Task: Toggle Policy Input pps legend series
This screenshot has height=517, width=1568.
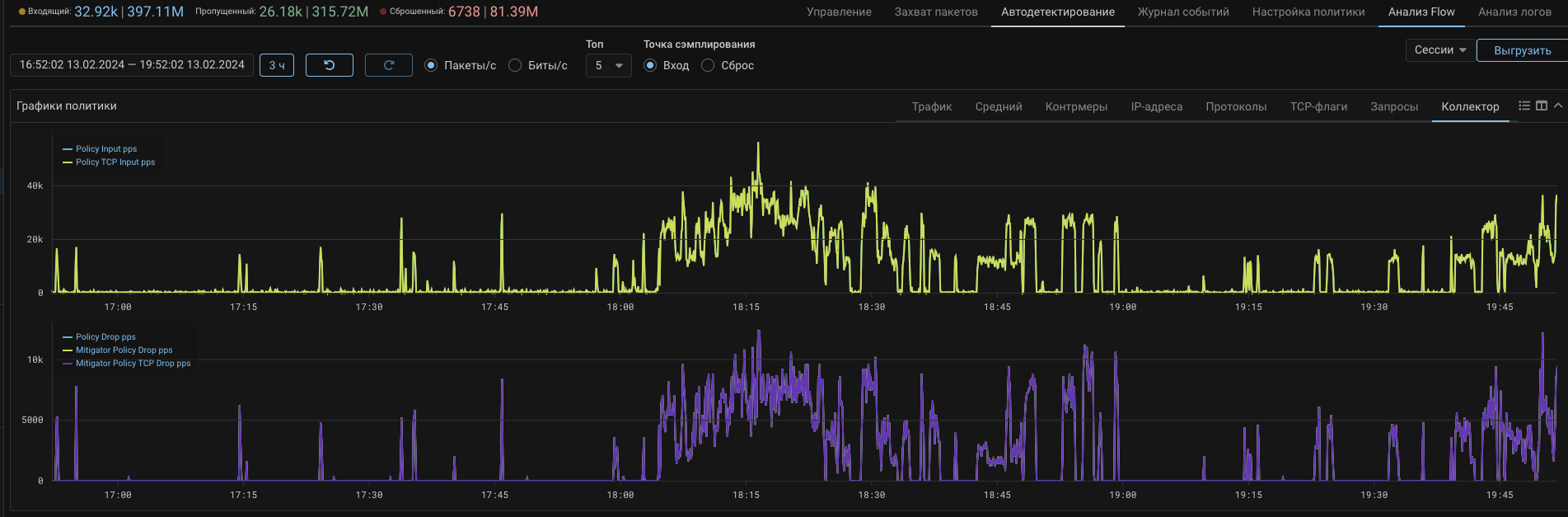Action: (x=105, y=149)
